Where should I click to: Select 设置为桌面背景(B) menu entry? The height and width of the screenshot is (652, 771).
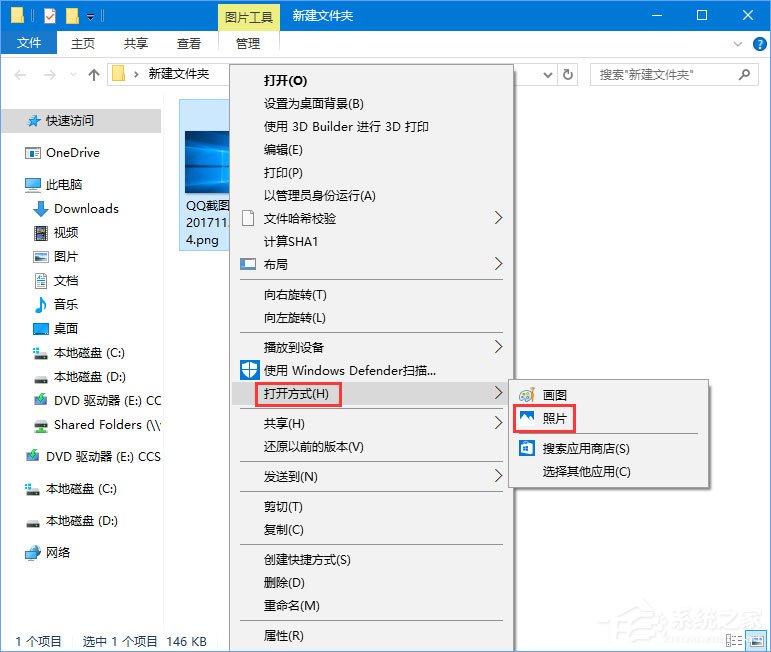314,104
